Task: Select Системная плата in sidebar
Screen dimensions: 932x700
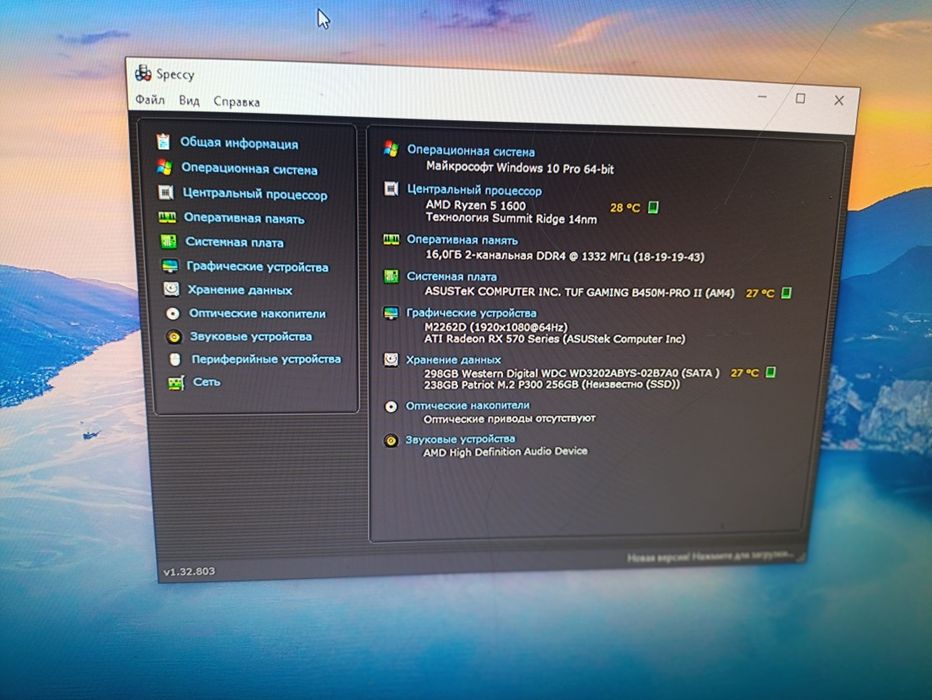Action: (234, 242)
